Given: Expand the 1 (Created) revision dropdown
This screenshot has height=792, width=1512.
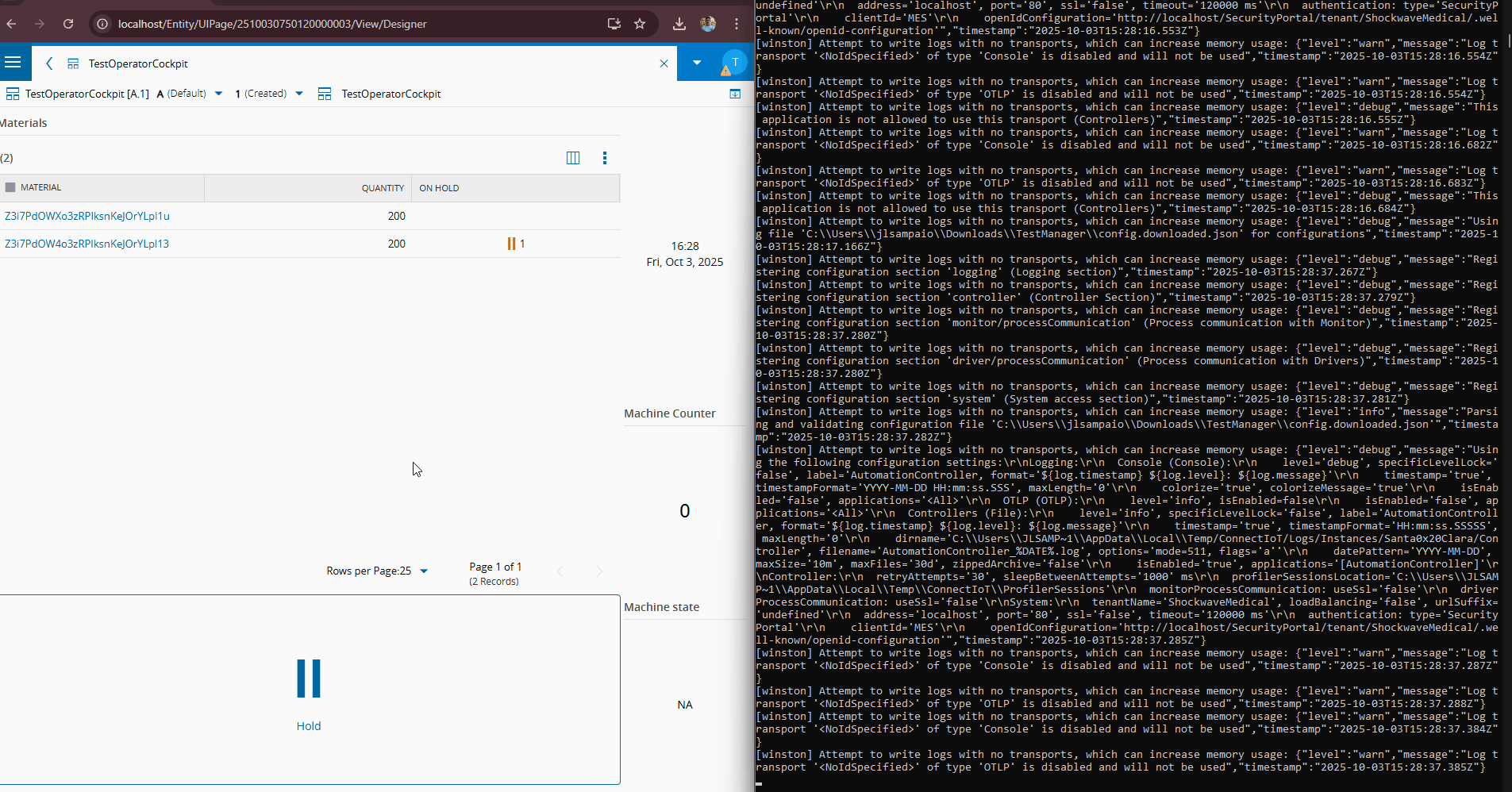Looking at the screenshot, I should (x=299, y=94).
